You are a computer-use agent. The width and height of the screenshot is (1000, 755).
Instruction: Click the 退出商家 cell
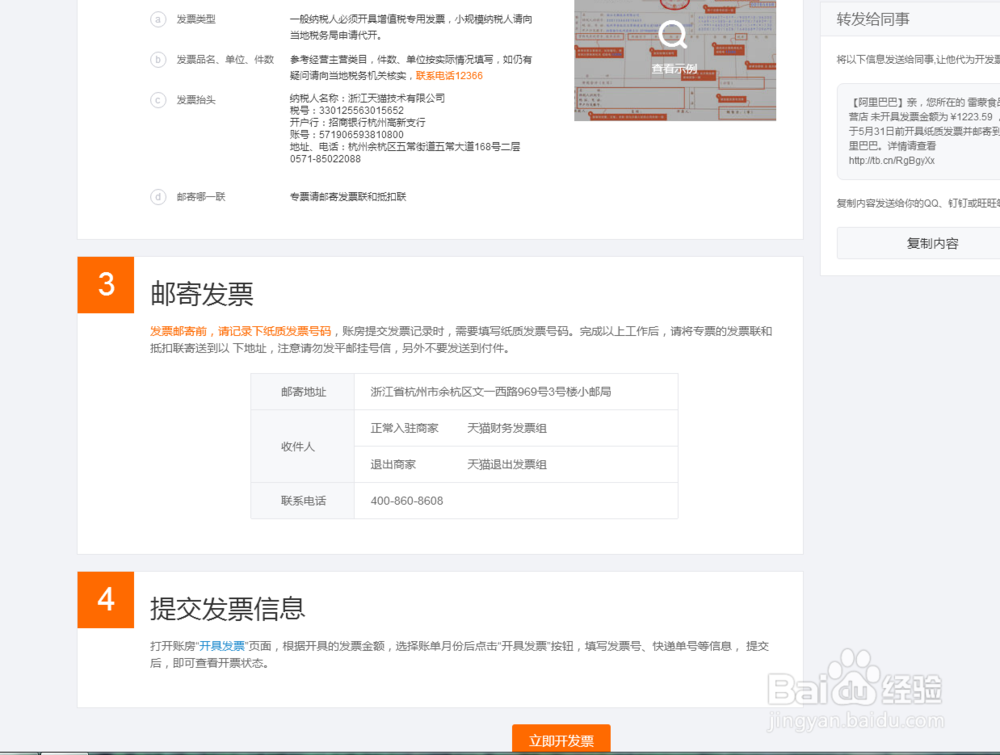tap(393, 464)
